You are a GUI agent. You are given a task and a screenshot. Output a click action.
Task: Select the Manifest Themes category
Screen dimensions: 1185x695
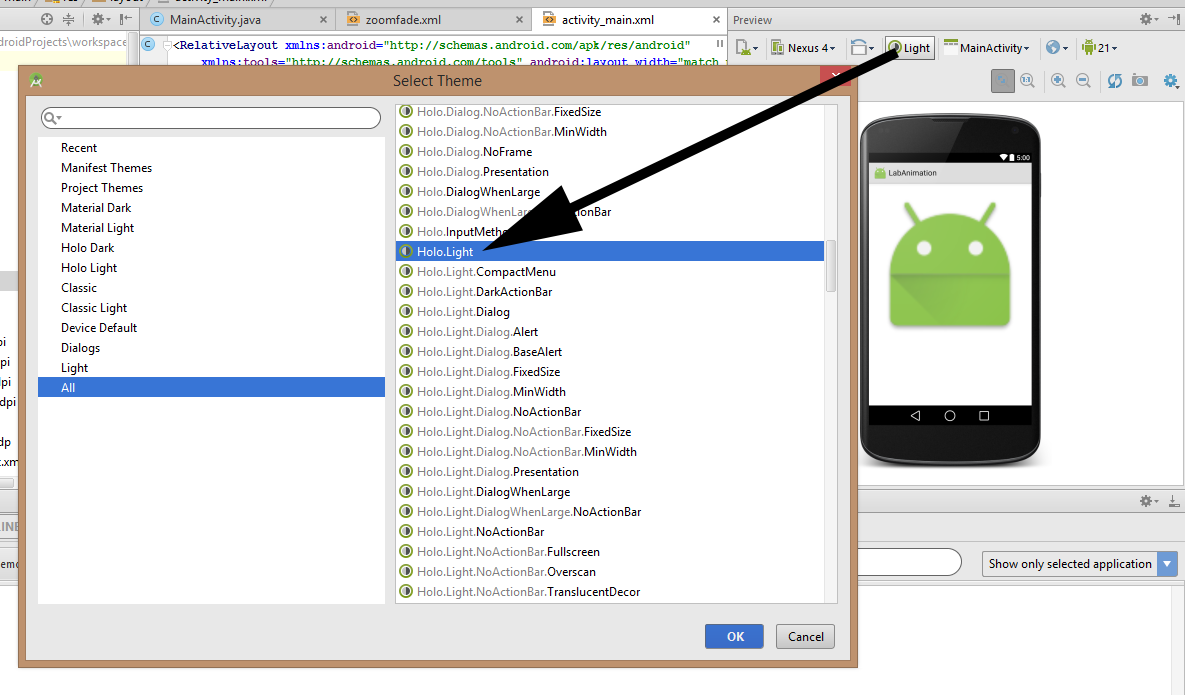tap(211, 168)
